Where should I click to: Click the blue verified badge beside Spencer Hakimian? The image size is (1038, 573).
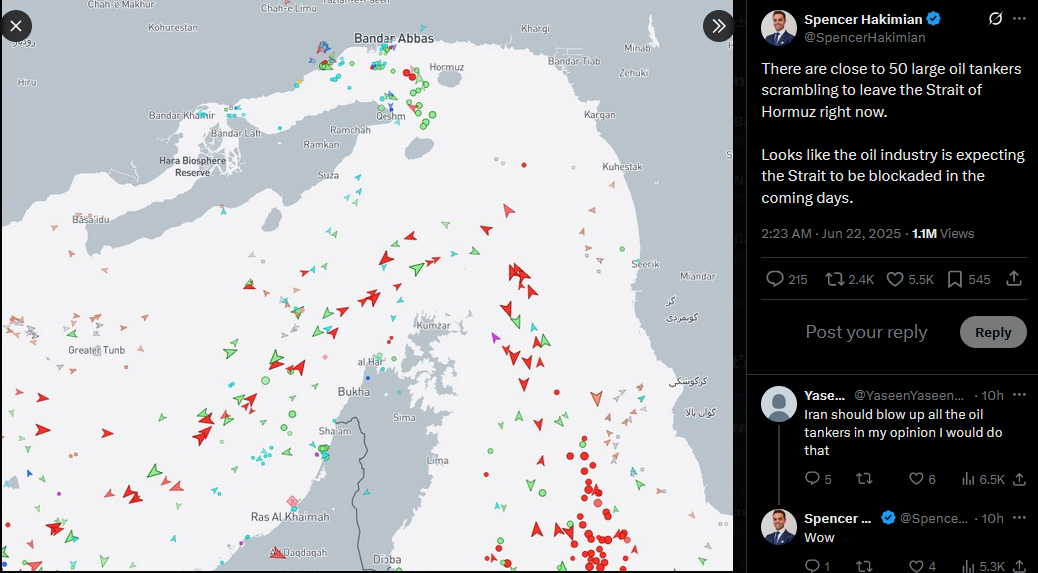pyautogui.click(x=934, y=19)
